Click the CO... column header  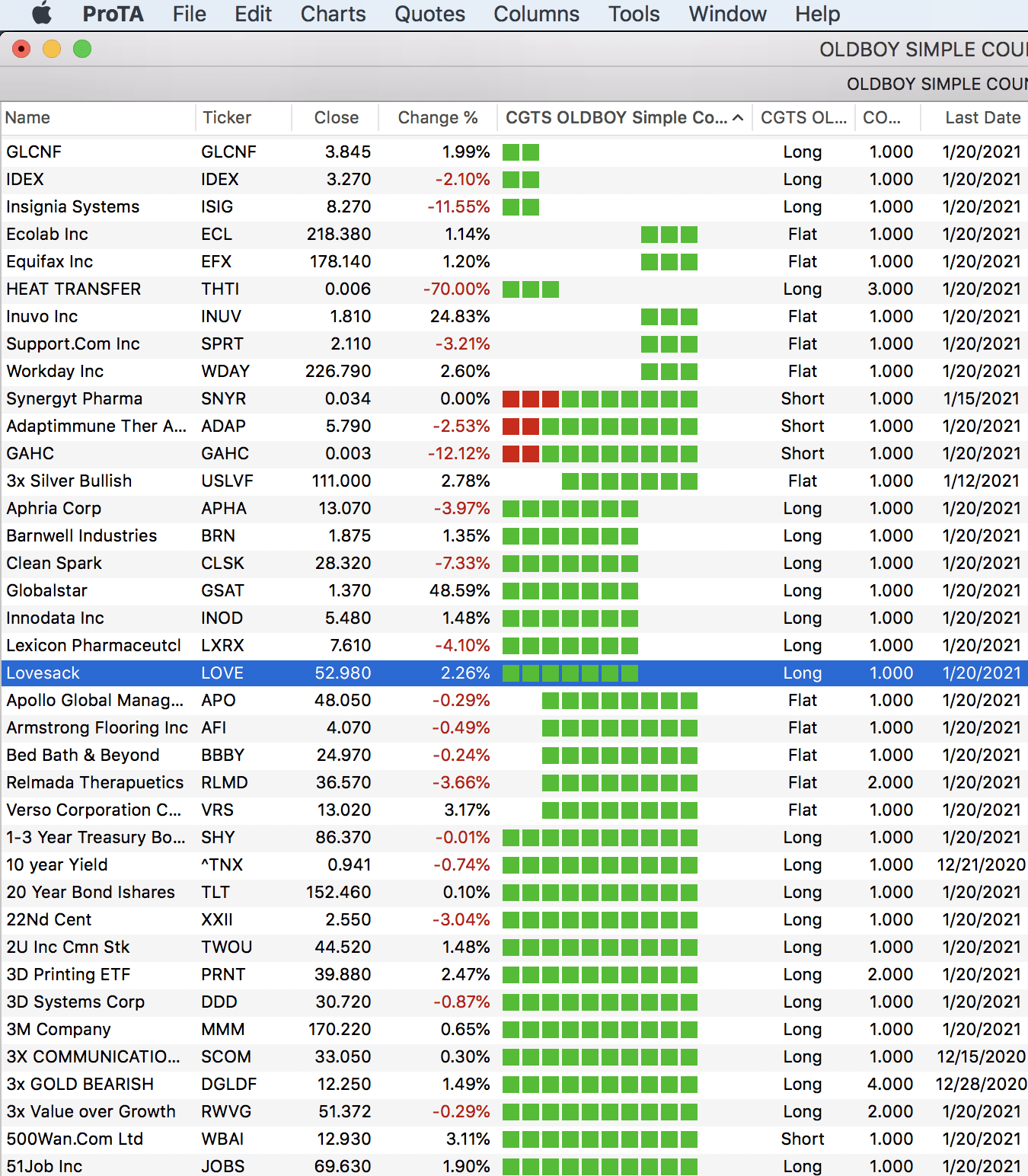tap(888, 117)
